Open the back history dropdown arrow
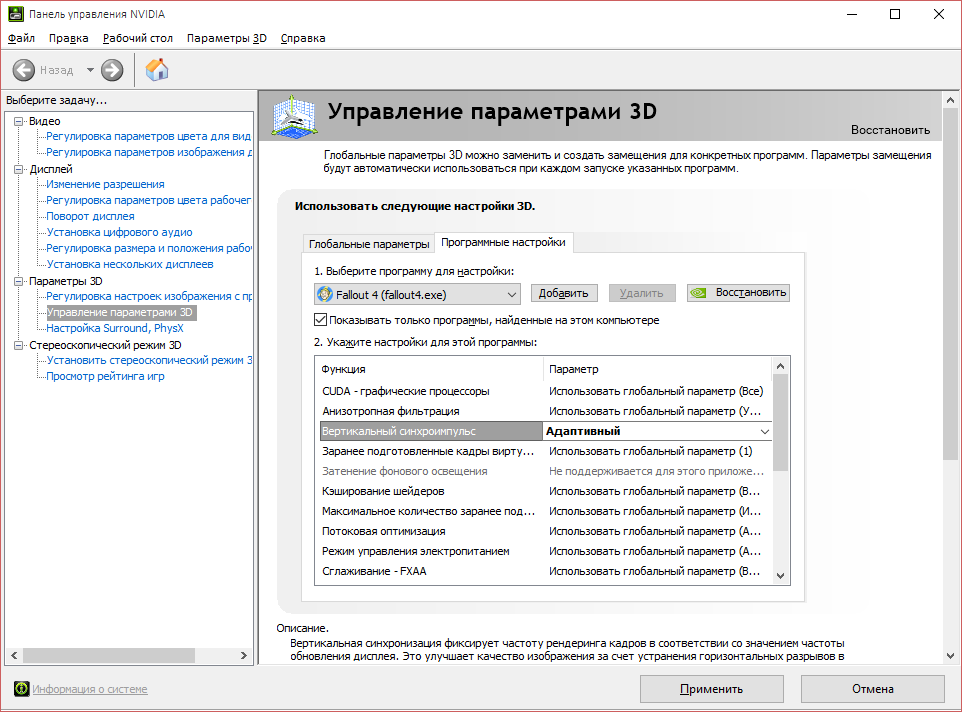Viewport: 962px width, 712px height. [90, 70]
